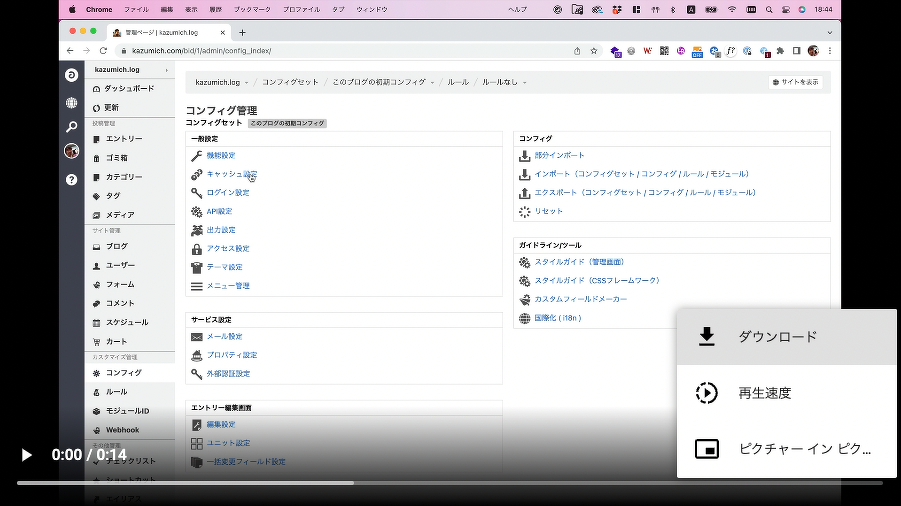
Task: Open the ブックマーク menu in menu bar
Action: (251, 9)
